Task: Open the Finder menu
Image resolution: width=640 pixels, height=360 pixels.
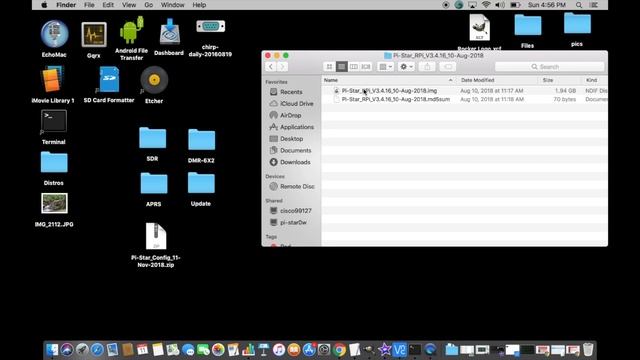Action: point(66,5)
